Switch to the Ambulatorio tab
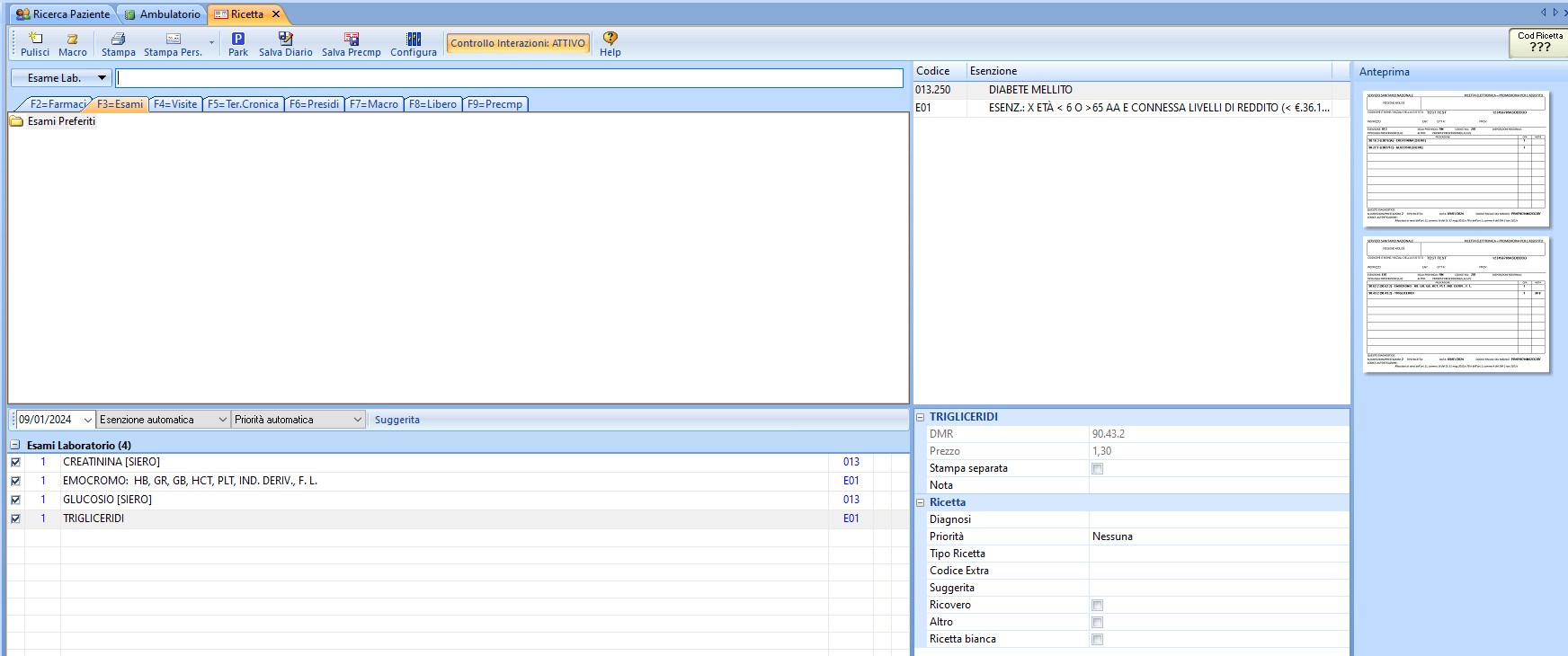 click(163, 14)
